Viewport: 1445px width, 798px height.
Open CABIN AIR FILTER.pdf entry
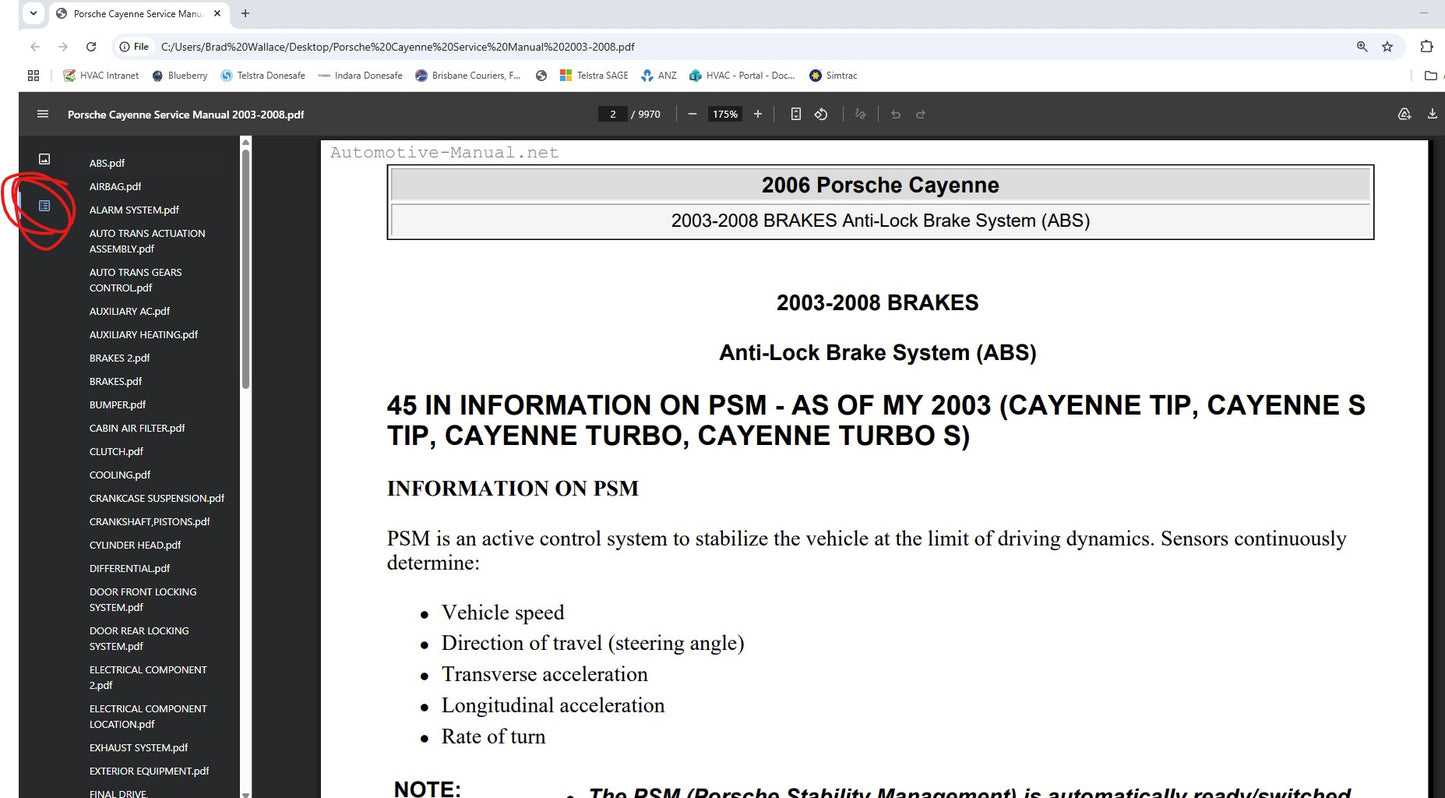coord(137,428)
